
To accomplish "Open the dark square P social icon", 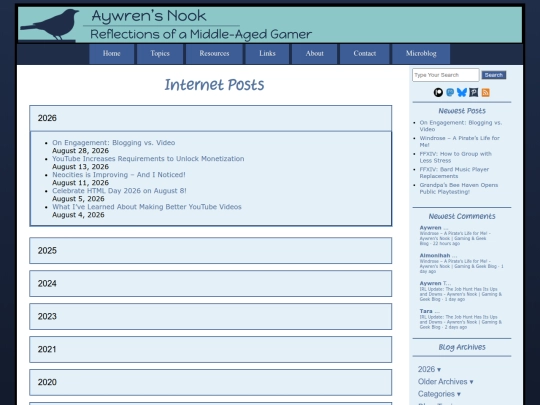I will point(474,92).
